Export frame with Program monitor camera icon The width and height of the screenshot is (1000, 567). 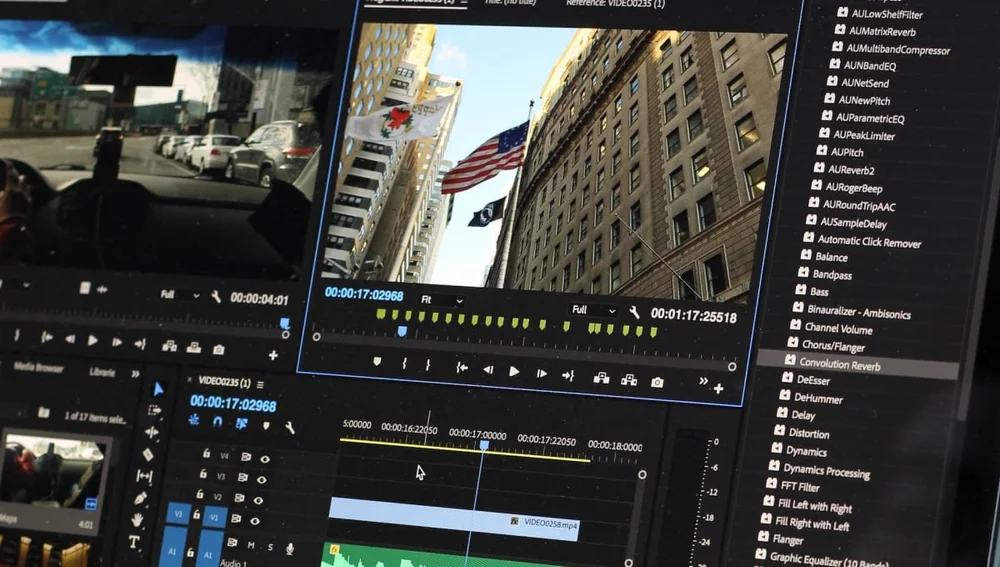coord(657,382)
